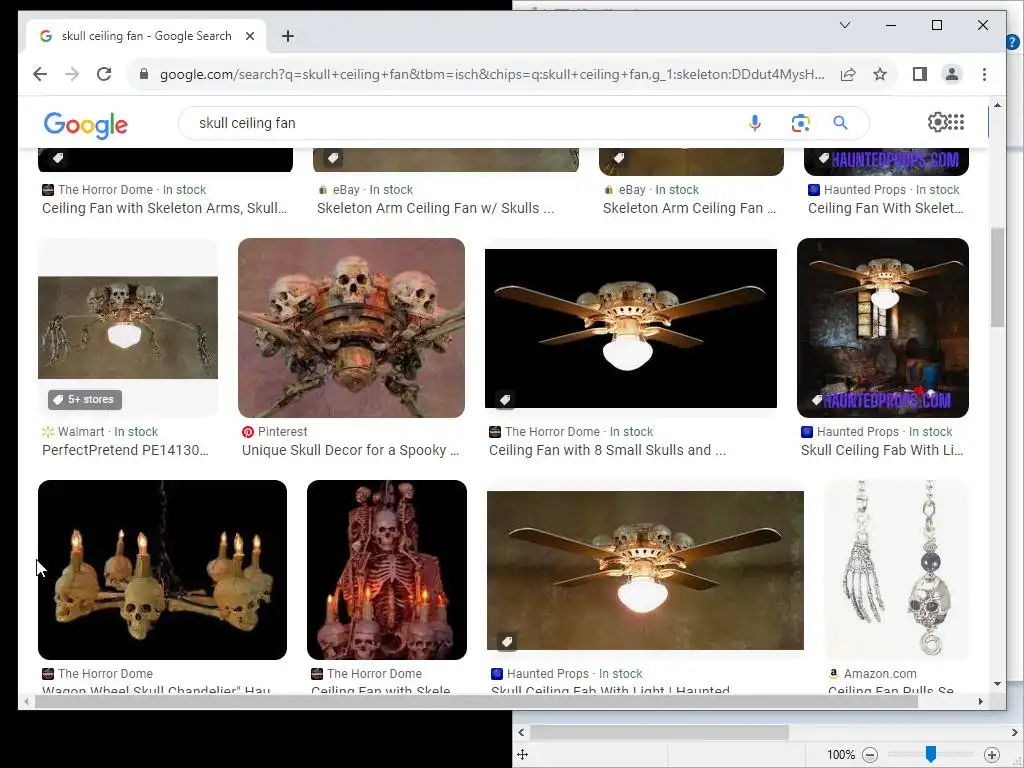Open the Chrome profile avatar
The height and width of the screenshot is (768, 1024).
952,74
